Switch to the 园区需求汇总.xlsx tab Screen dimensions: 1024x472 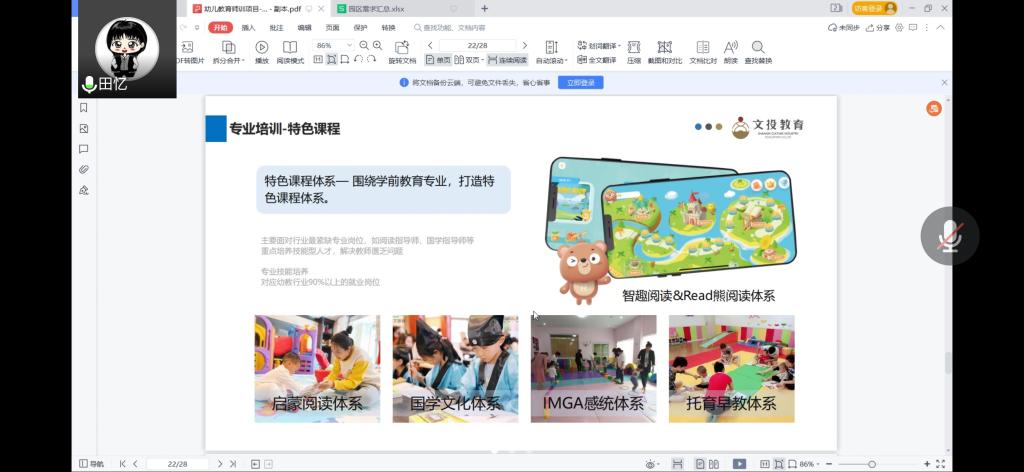[376, 8]
